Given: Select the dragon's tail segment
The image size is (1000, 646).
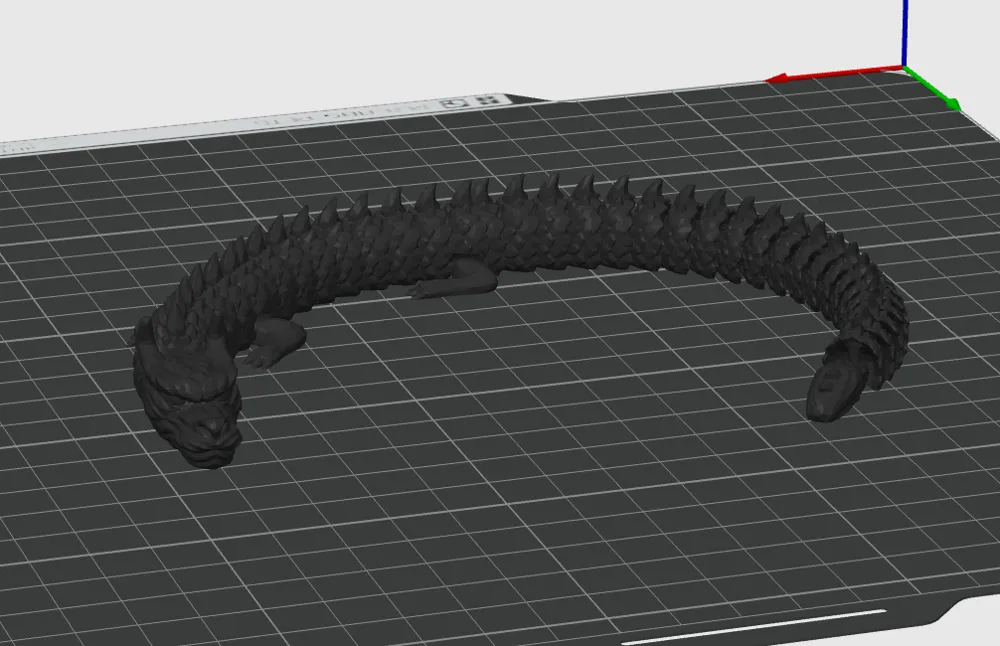Looking at the screenshot, I should [835, 385].
